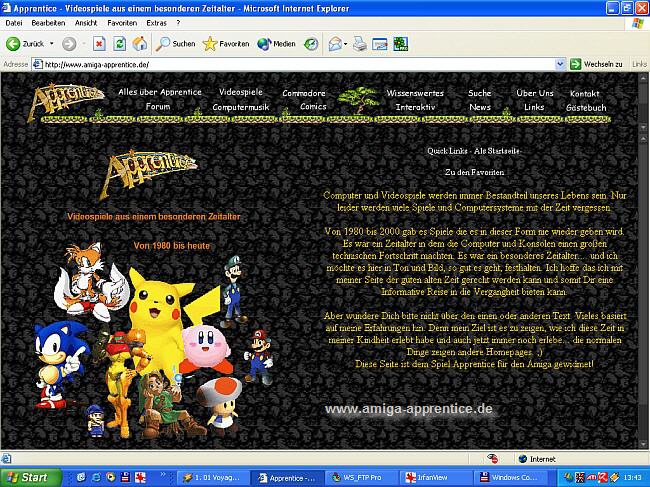The width and height of the screenshot is (650, 487).
Task: Refresh the page with green arrows icon
Action: (x=119, y=44)
